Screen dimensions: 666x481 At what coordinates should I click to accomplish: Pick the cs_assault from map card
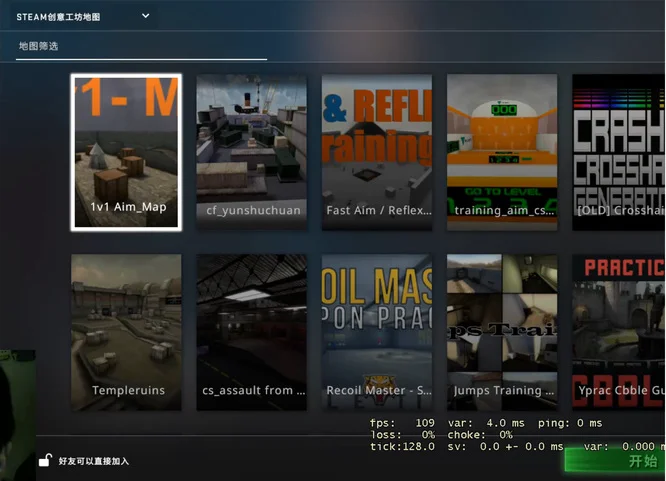(x=251, y=332)
